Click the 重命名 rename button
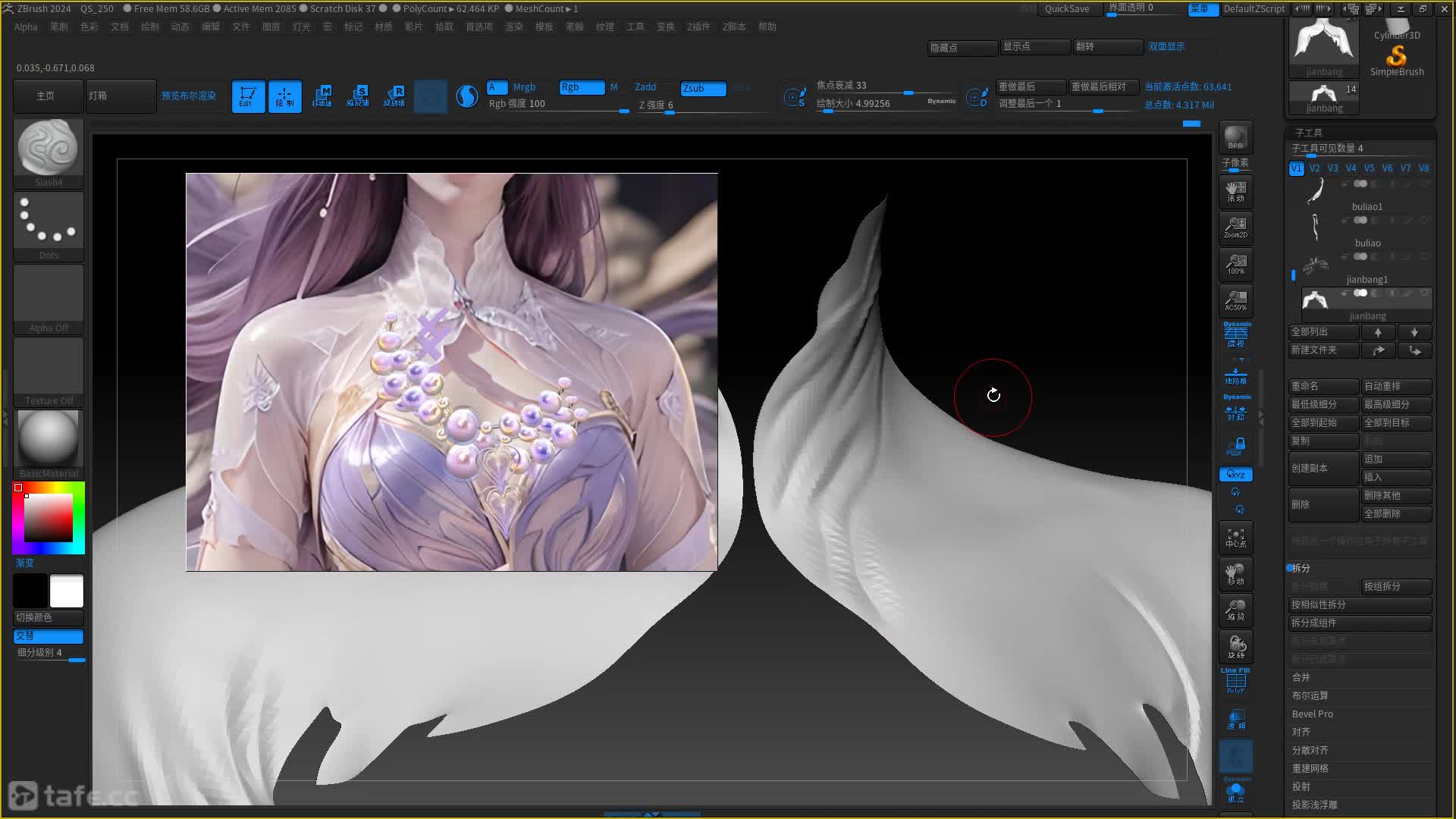Image resolution: width=1456 pixels, height=819 pixels. tap(1323, 386)
